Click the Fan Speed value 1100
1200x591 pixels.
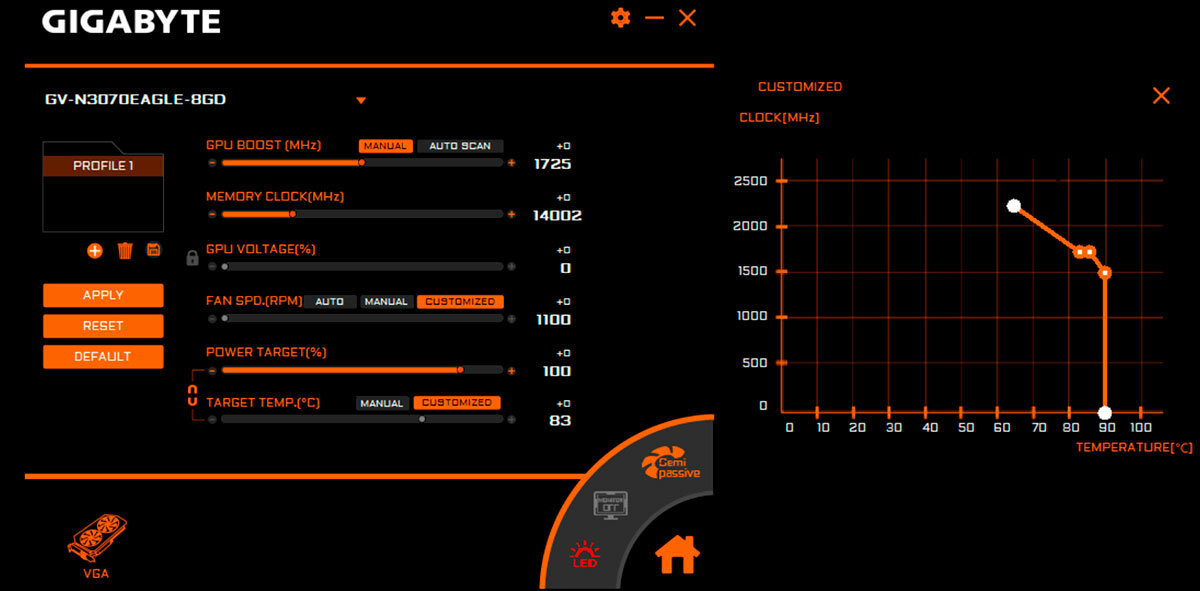click(553, 320)
